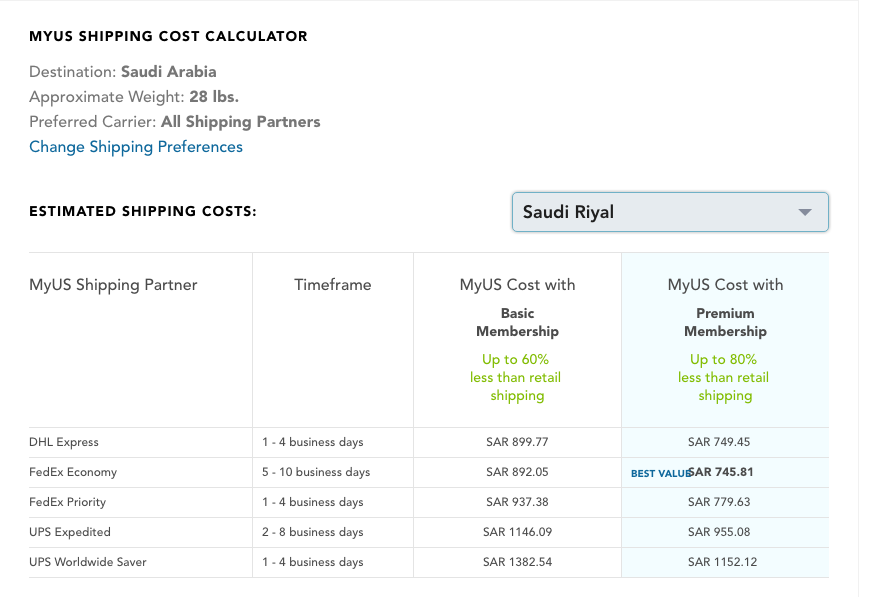The width and height of the screenshot is (870, 597).
Task: Select the DHL Express shipping partner row
Action: click(x=64, y=442)
